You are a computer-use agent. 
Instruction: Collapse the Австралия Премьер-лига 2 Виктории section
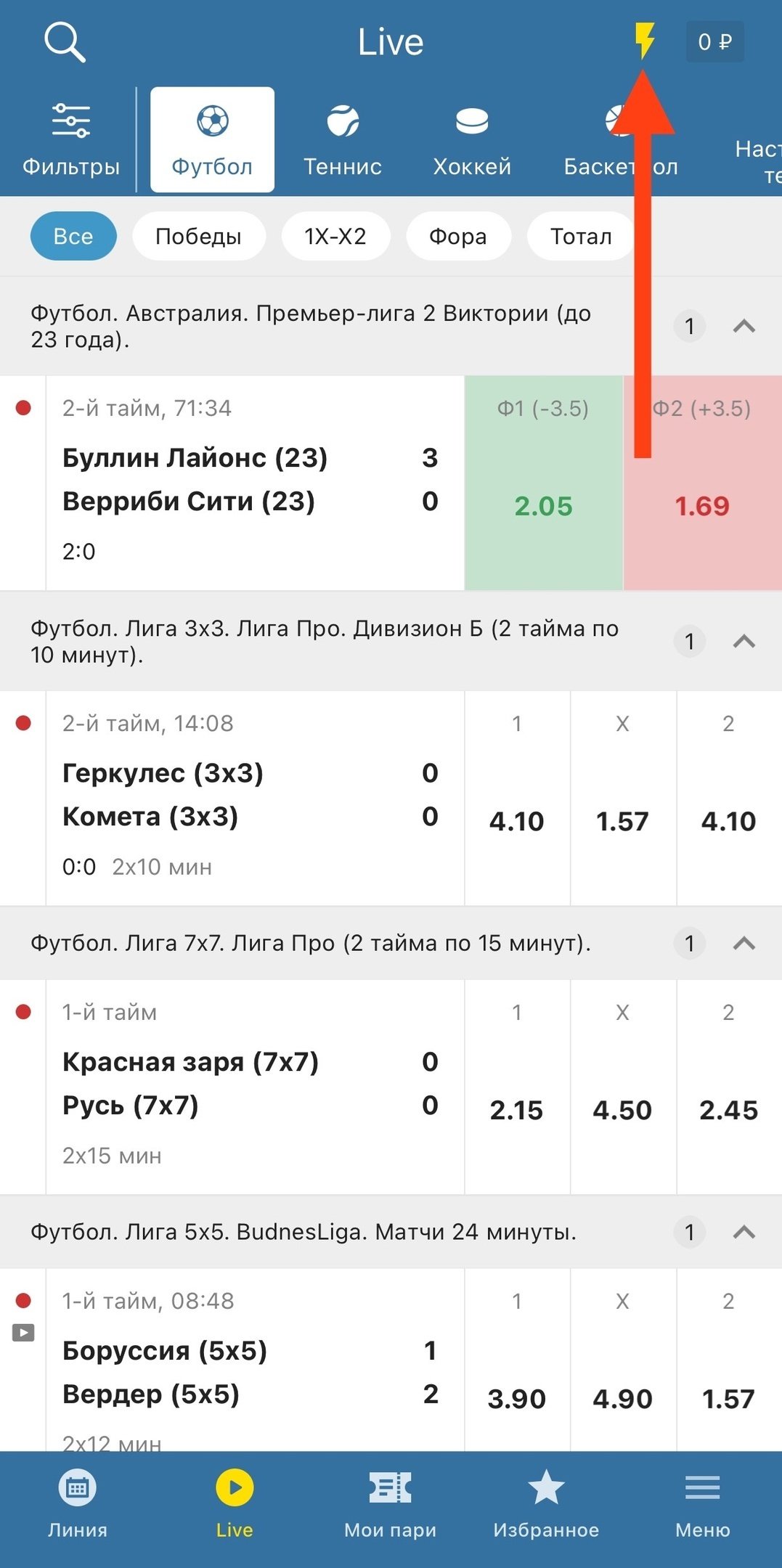point(744,327)
